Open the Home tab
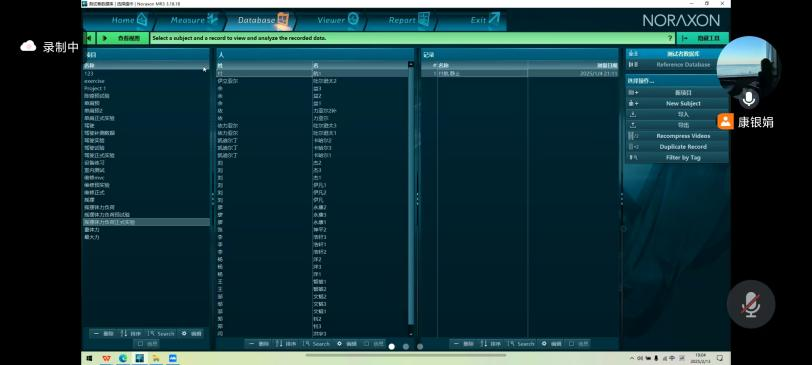Image resolution: width=812 pixels, height=365 pixels. pyautogui.click(x=123, y=20)
